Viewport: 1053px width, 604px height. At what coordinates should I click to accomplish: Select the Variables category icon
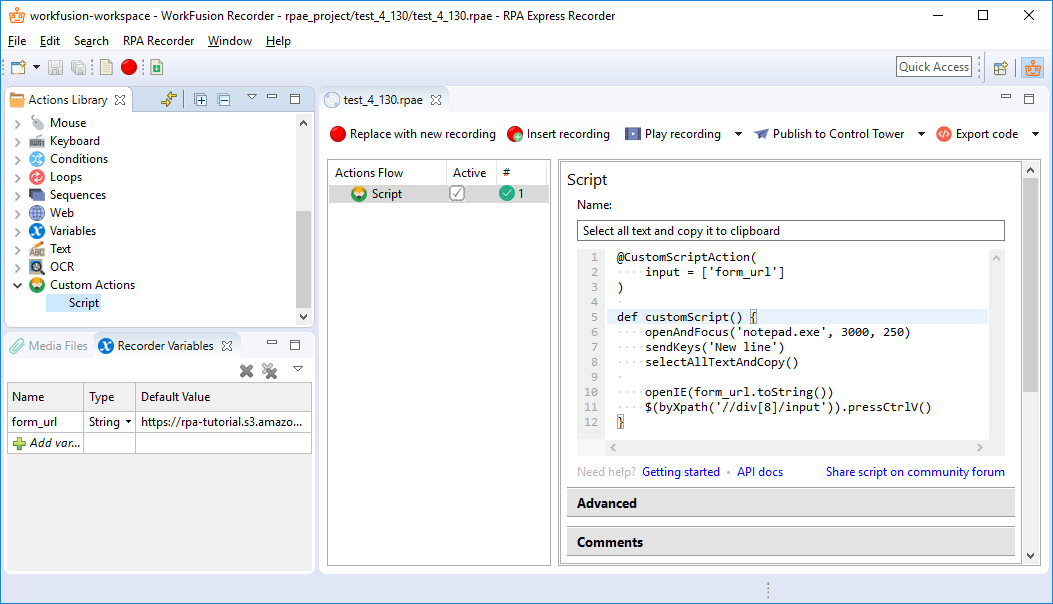(37, 230)
